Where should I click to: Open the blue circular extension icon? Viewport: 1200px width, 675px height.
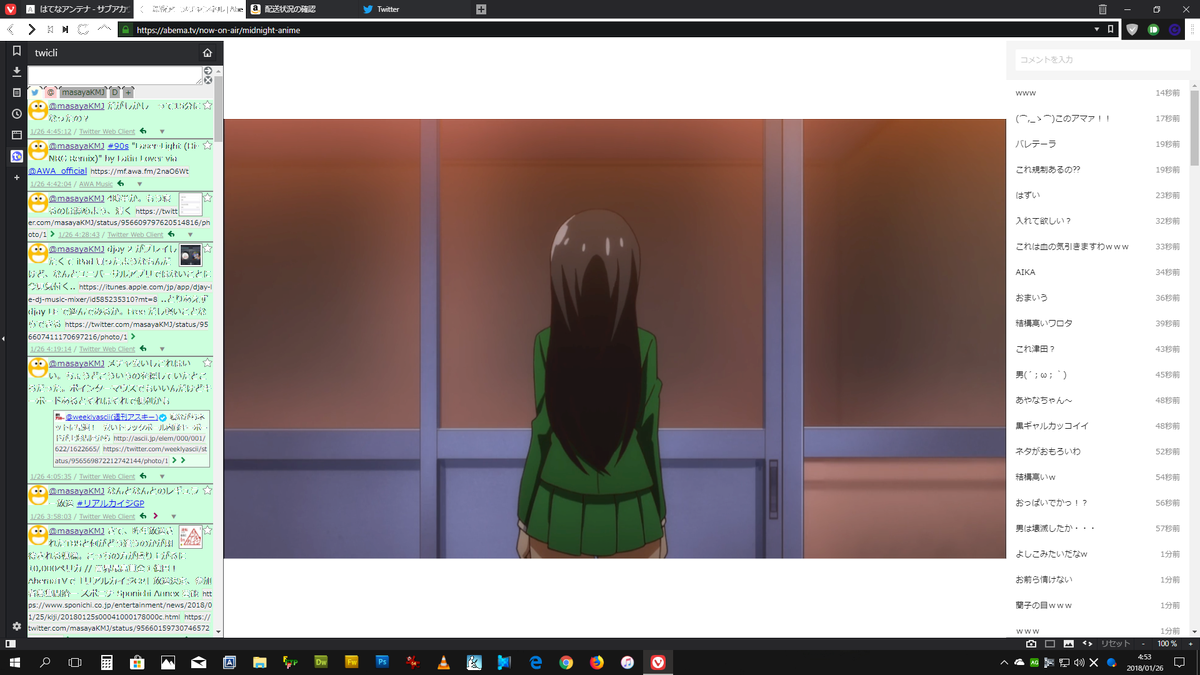tap(1174, 30)
